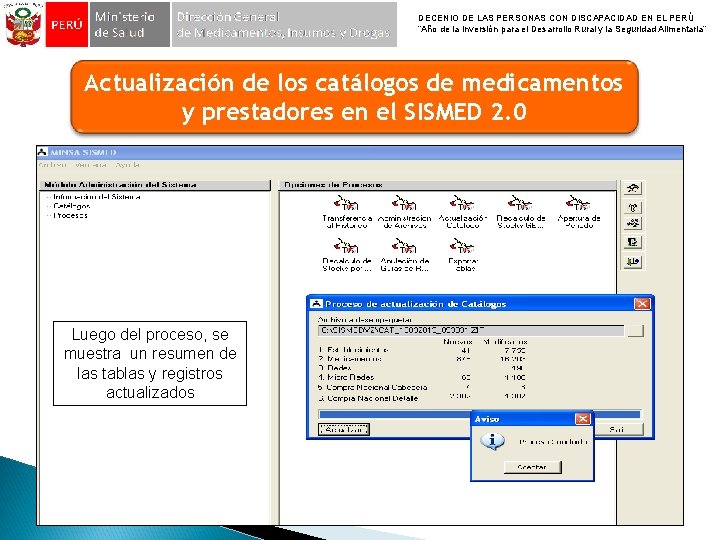Open the Ayuda menu
Viewport: 720px width, 540px height.
click(128, 164)
